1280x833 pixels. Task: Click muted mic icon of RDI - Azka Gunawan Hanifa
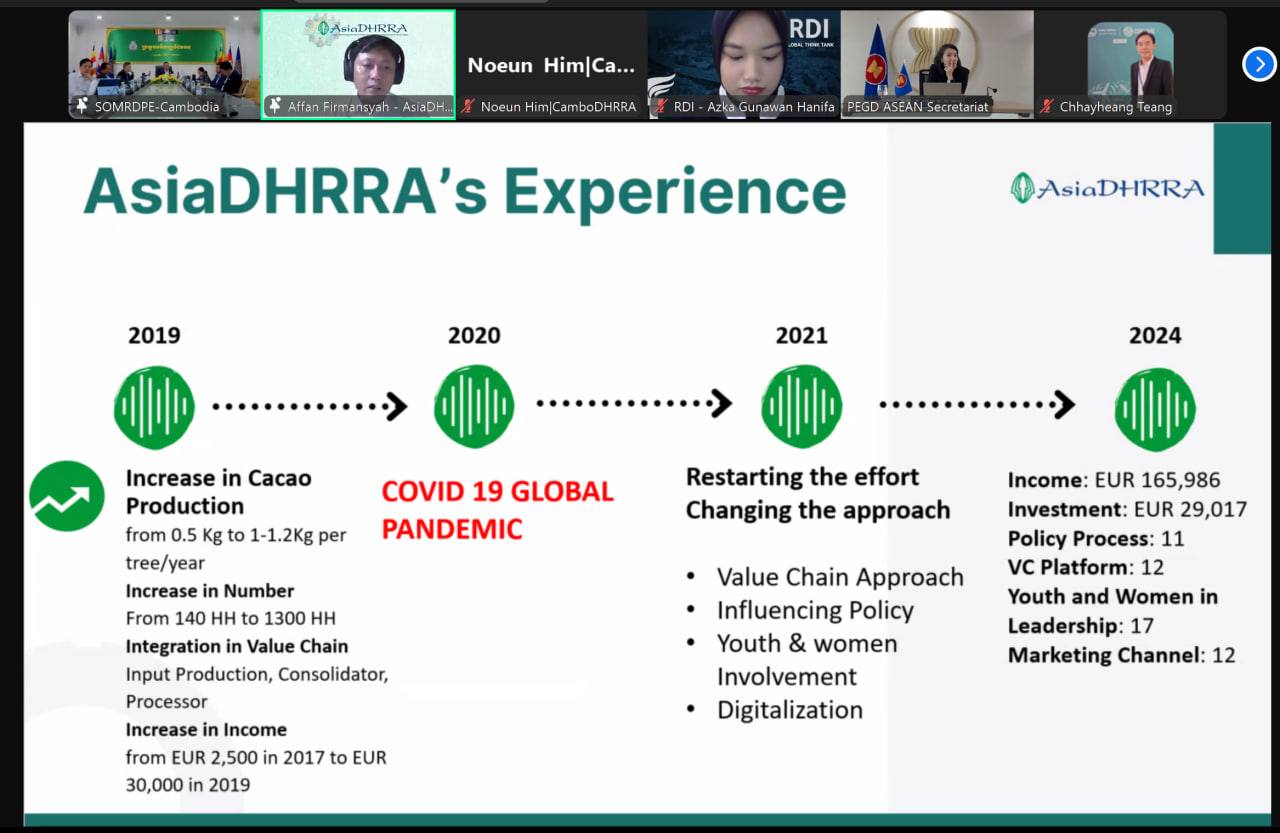[660, 106]
